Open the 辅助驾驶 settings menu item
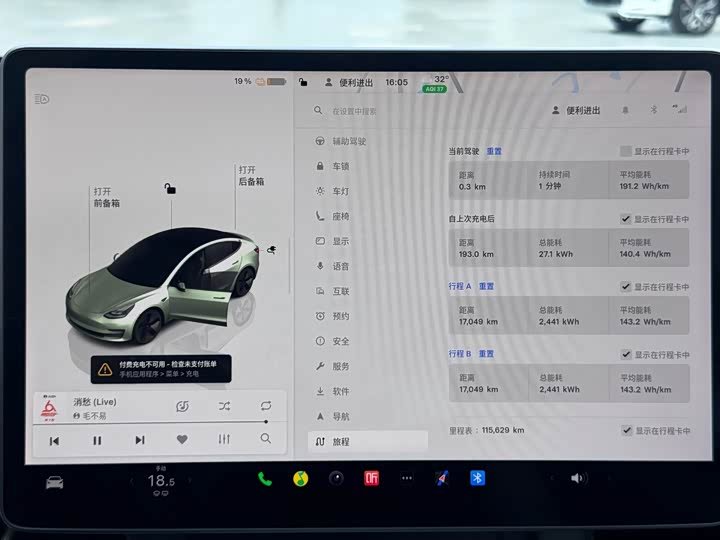Image resolution: width=720 pixels, height=540 pixels. 368,141
